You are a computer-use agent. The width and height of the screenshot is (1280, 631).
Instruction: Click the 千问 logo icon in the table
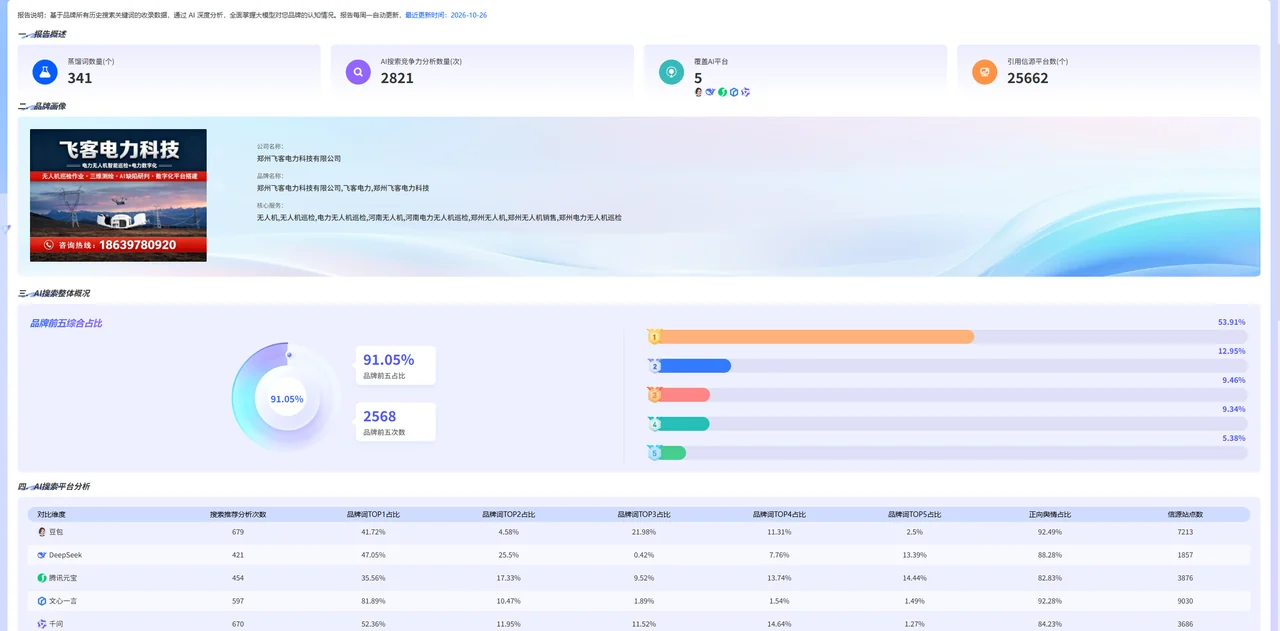42,624
